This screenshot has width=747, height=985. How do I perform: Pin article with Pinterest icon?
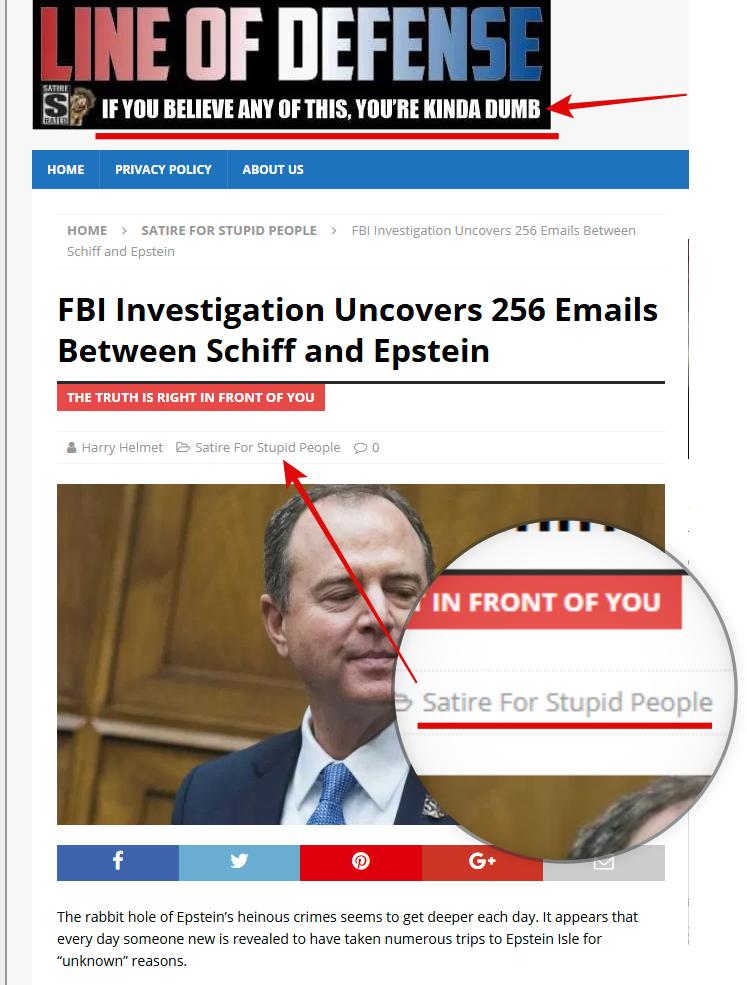pyautogui.click(x=361, y=863)
